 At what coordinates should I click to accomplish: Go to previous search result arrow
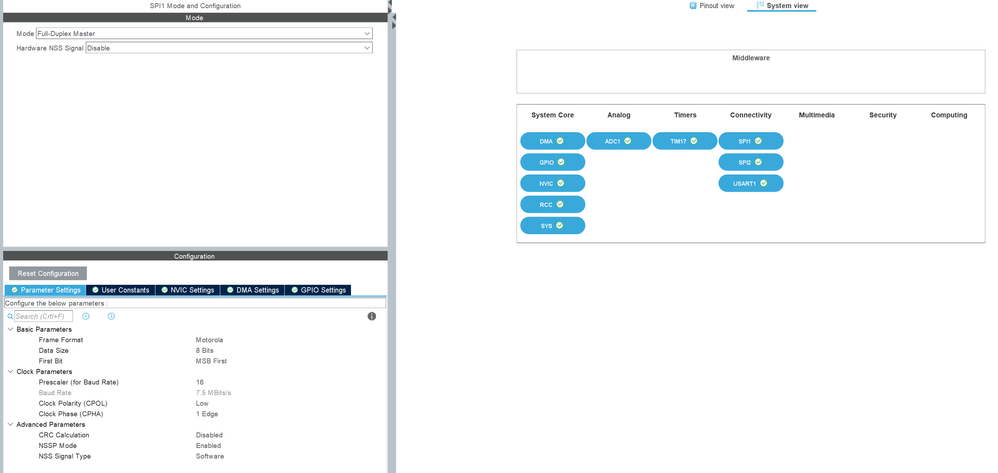(86, 316)
